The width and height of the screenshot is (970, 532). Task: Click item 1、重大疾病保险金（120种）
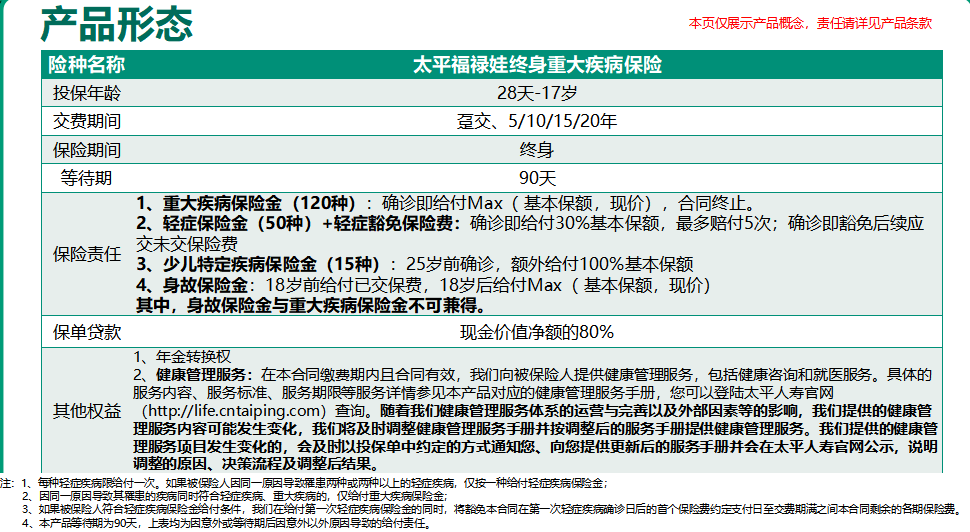[246, 203]
